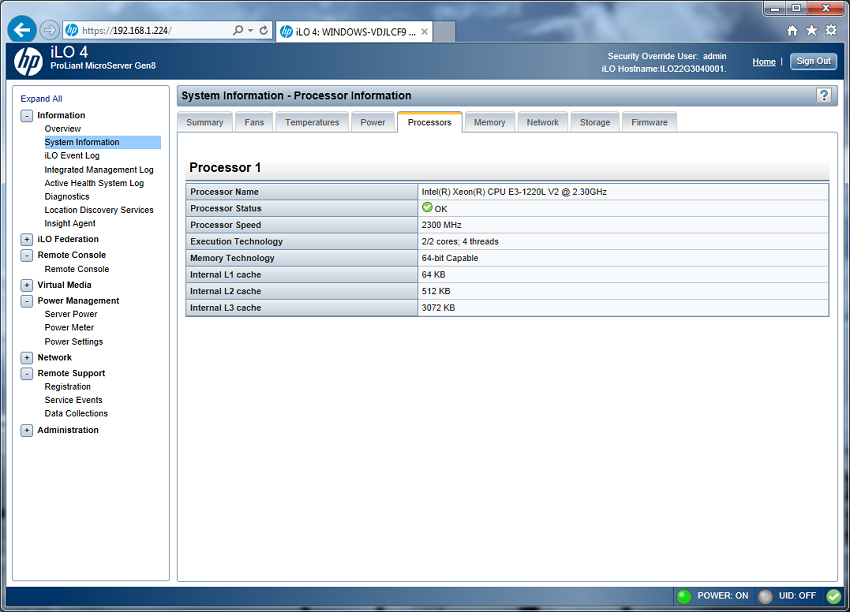Image resolution: width=850 pixels, height=612 pixels.
Task: Collapse the Remote Support section
Action: click(x=27, y=373)
